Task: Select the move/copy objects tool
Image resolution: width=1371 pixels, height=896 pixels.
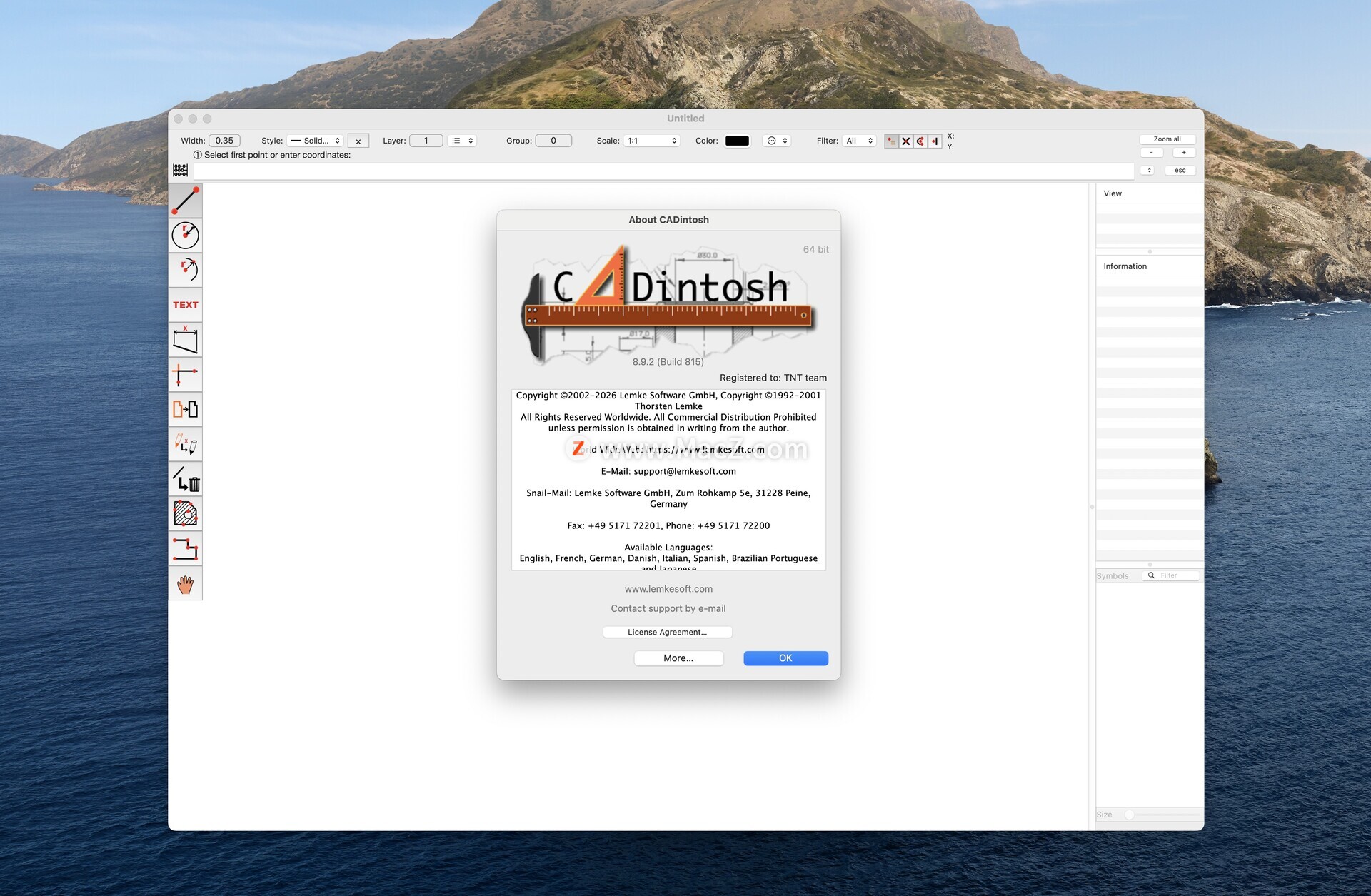Action: [186, 409]
